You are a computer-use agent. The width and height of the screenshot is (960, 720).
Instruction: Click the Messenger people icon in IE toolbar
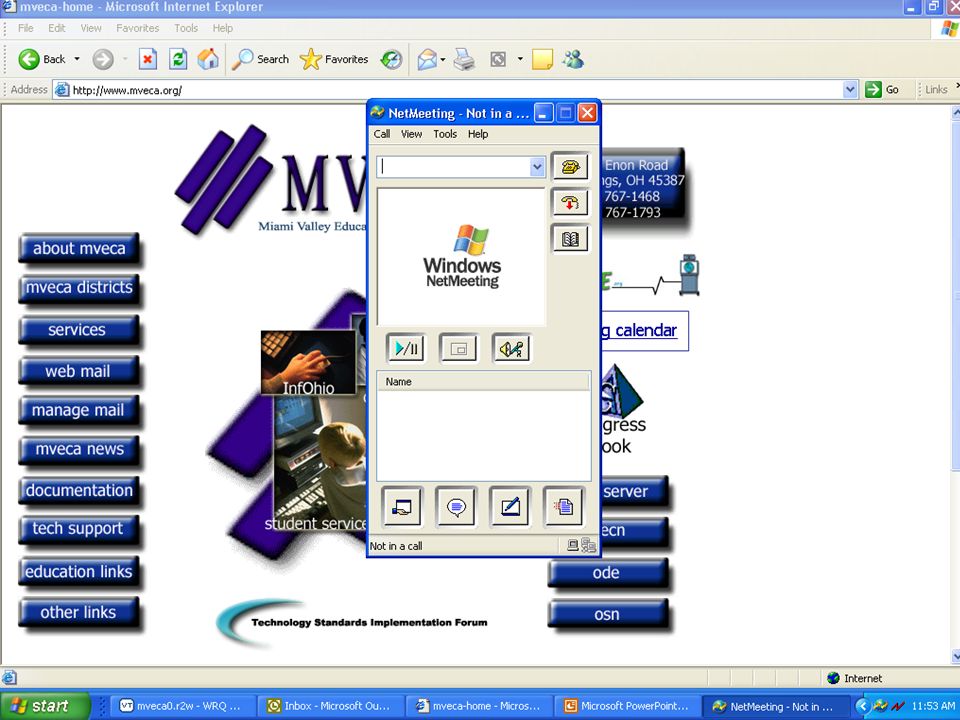tap(573, 59)
